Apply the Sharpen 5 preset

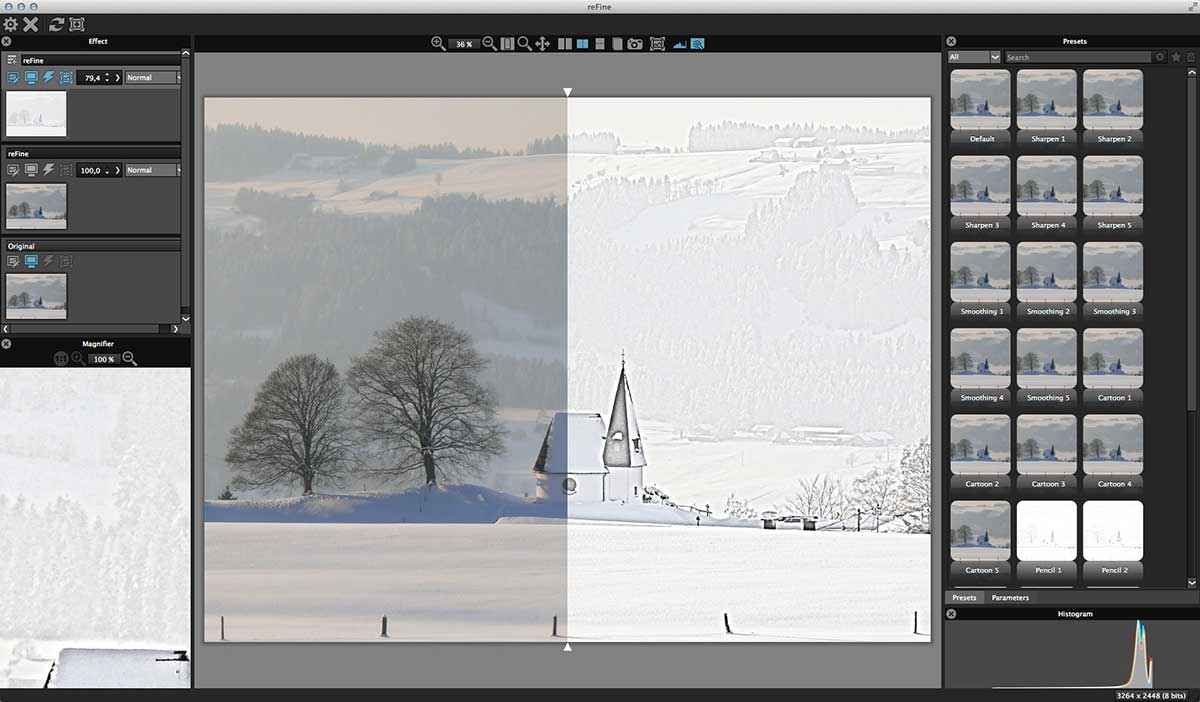(1113, 193)
